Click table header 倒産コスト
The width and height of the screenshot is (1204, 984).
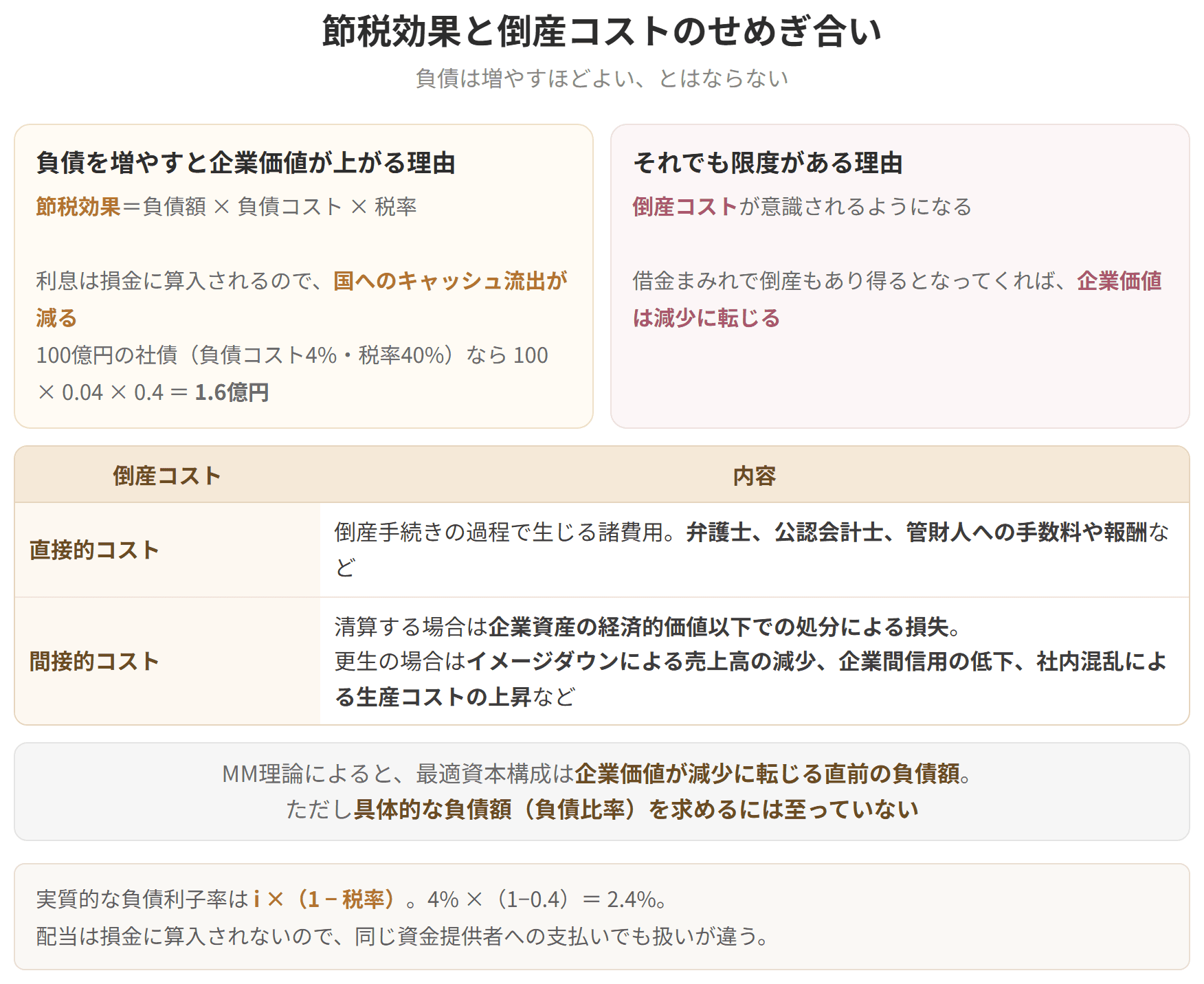point(167,476)
